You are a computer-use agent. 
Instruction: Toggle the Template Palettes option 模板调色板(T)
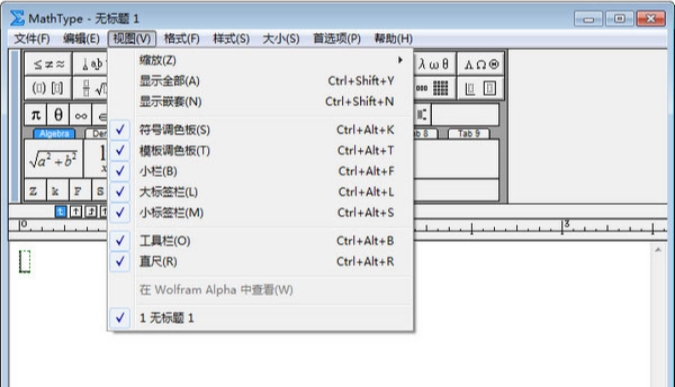pyautogui.click(x=261, y=150)
